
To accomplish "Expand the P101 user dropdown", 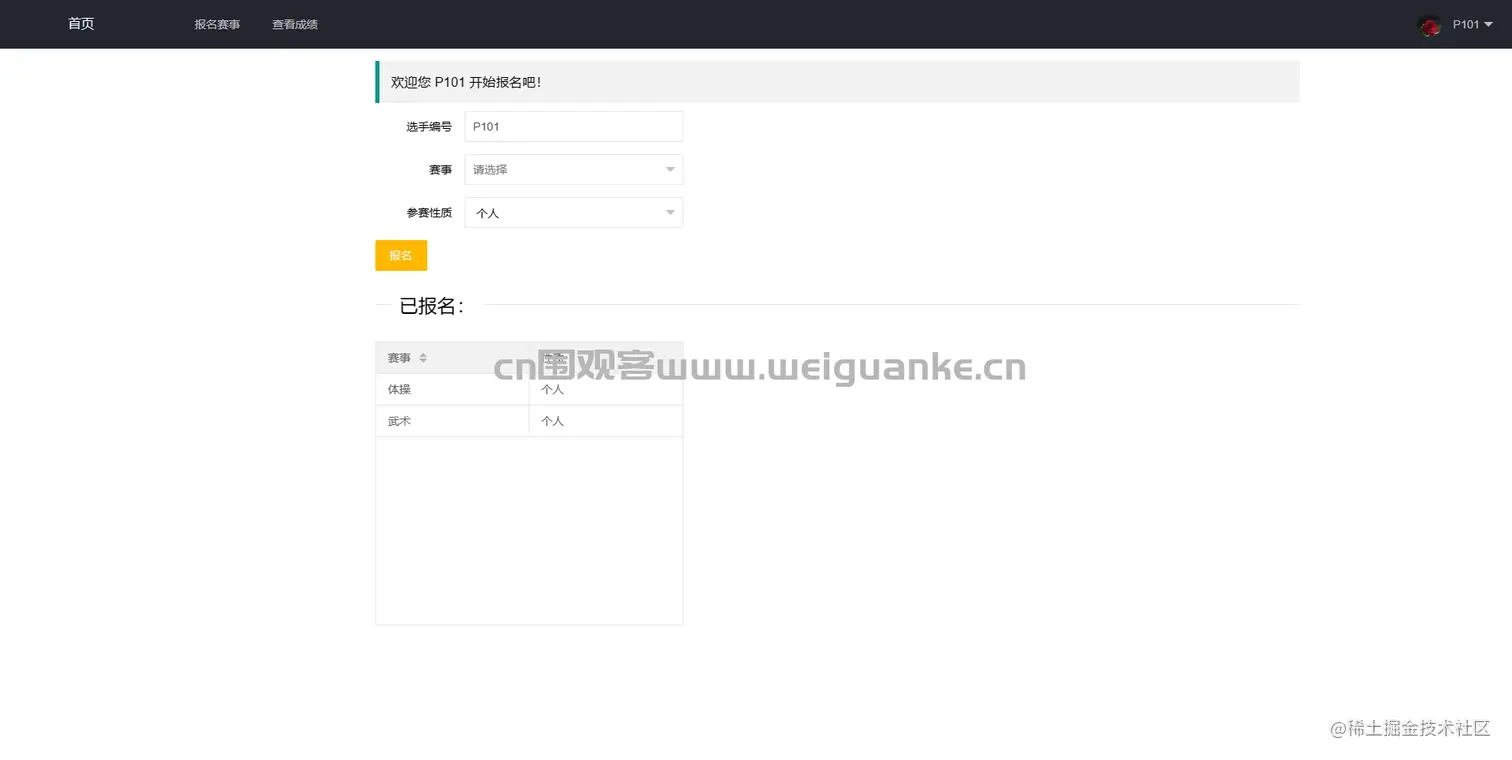I will coord(1472,24).
